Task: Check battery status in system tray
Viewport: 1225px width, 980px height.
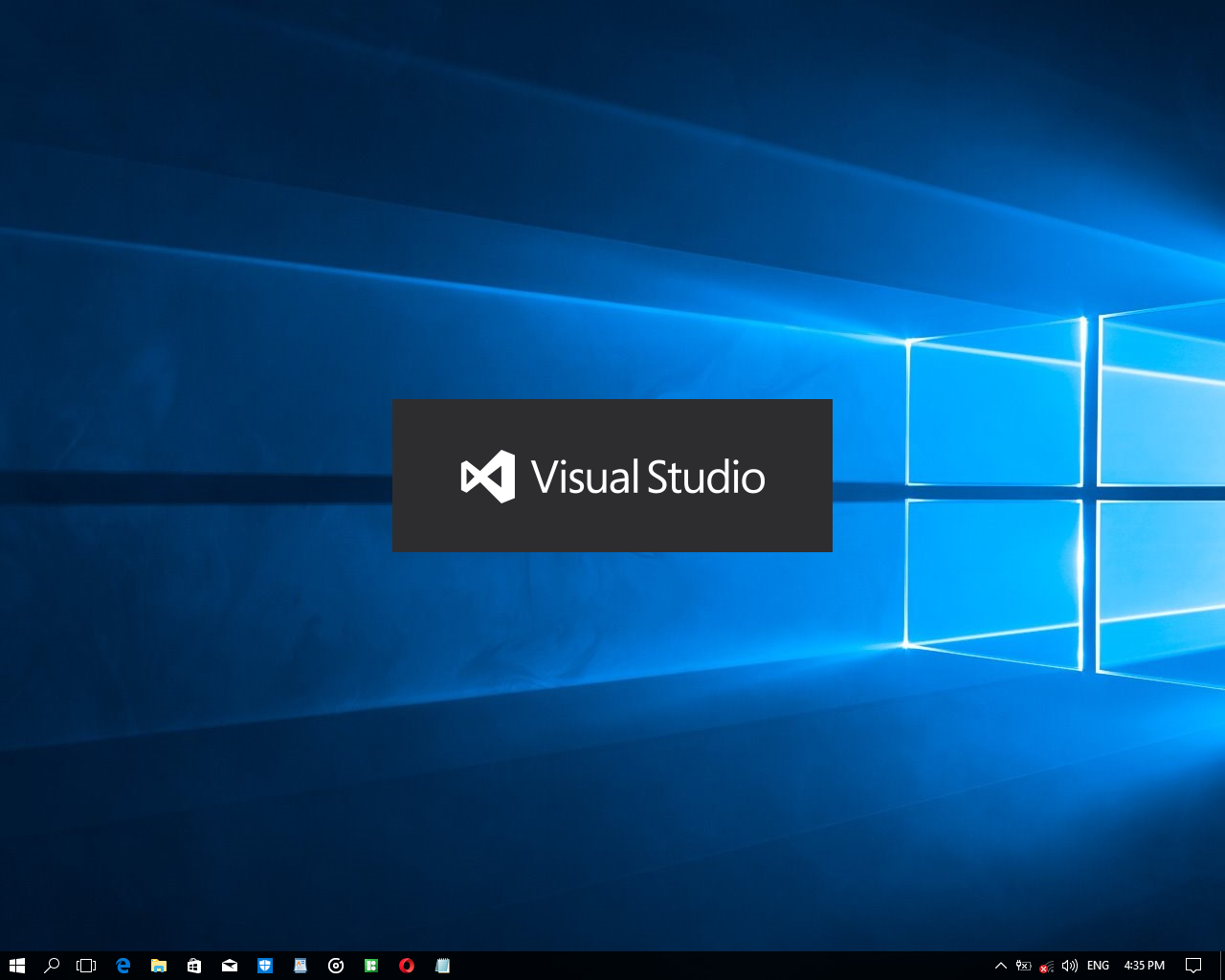Action: 1023,966
